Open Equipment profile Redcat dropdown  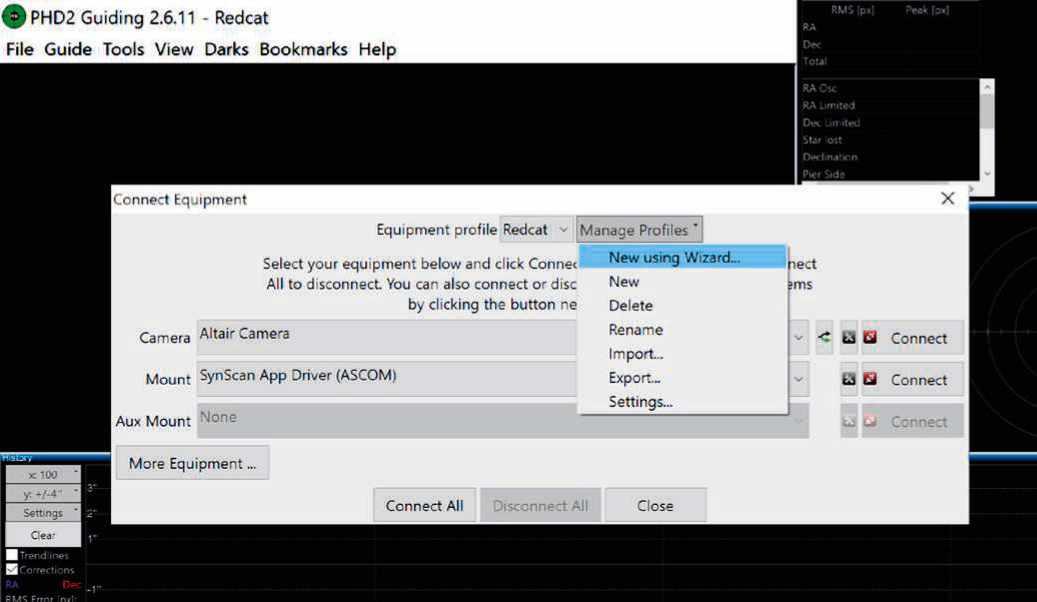point(535,230)
